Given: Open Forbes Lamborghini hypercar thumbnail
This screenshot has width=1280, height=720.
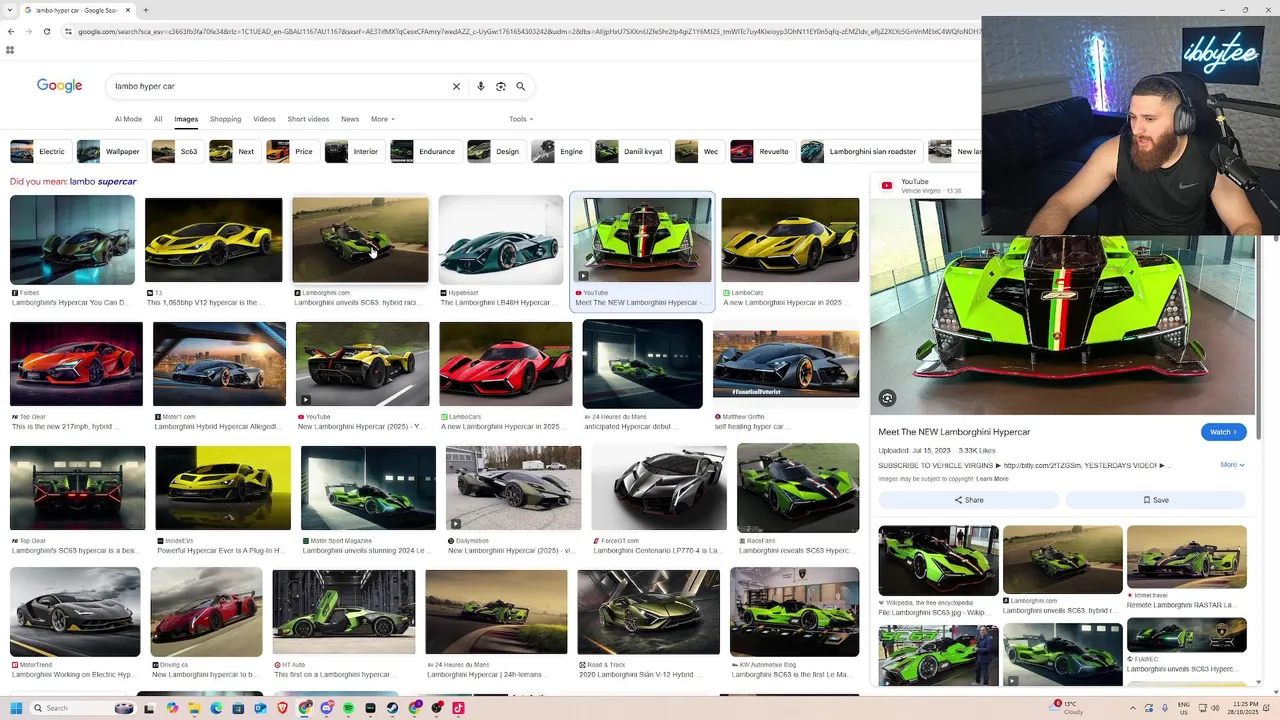Looking at the screenshot, I should pos(72,240).
